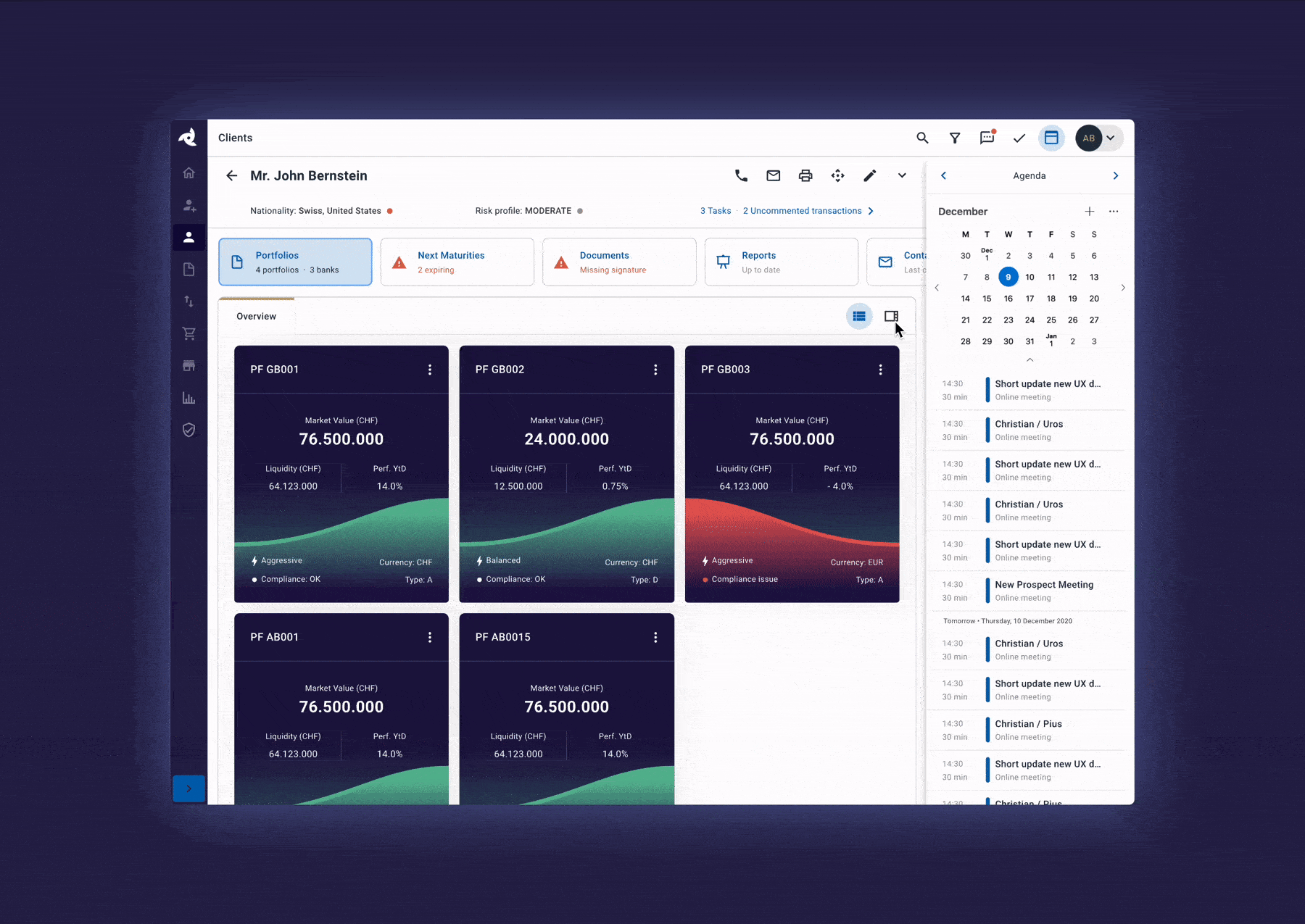Screen dimensions: 1305x924
Task: Open the PF GB002 portfolio card
Action: pos(567,474)
